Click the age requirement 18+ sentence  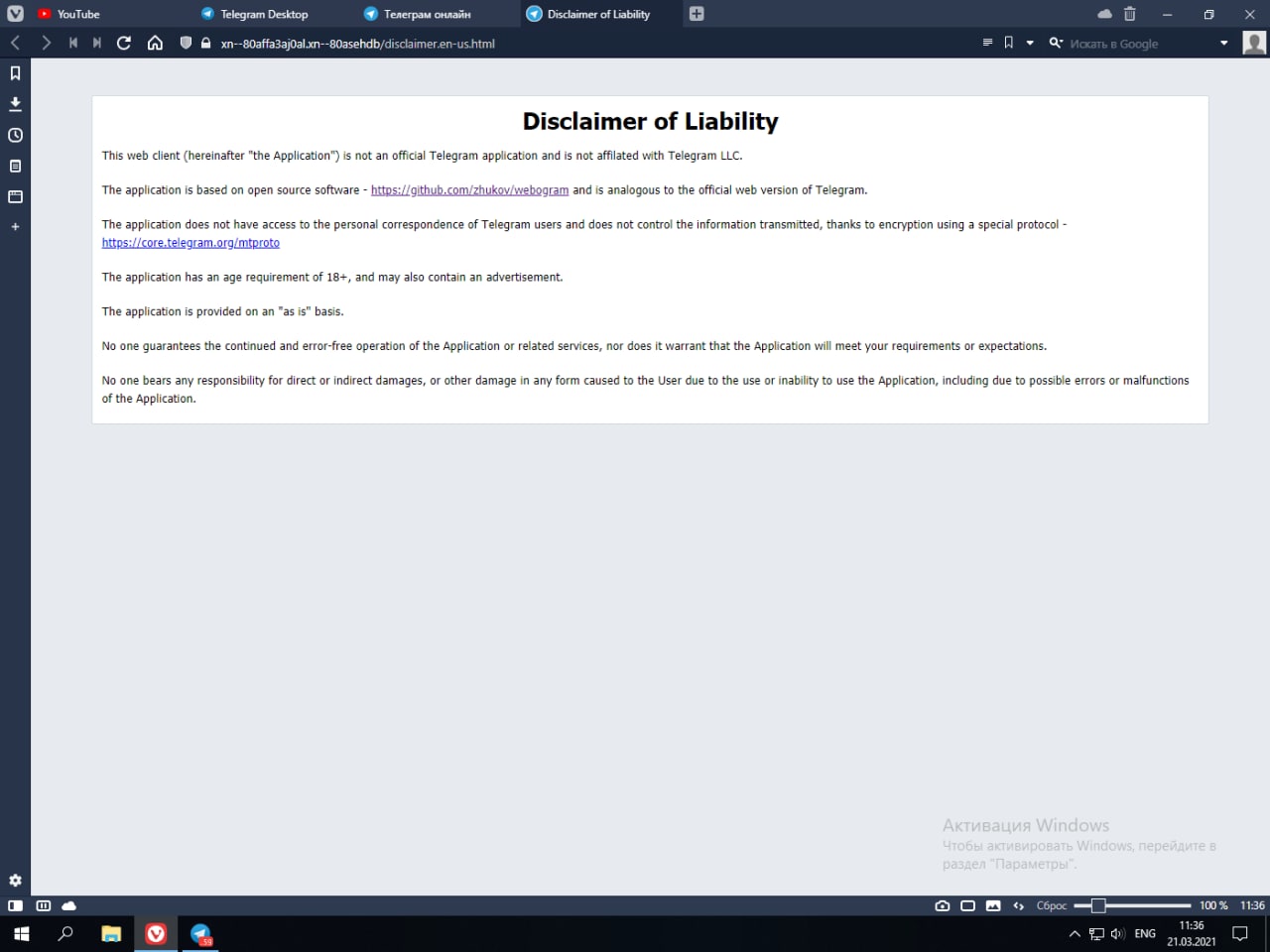[332, 277]
